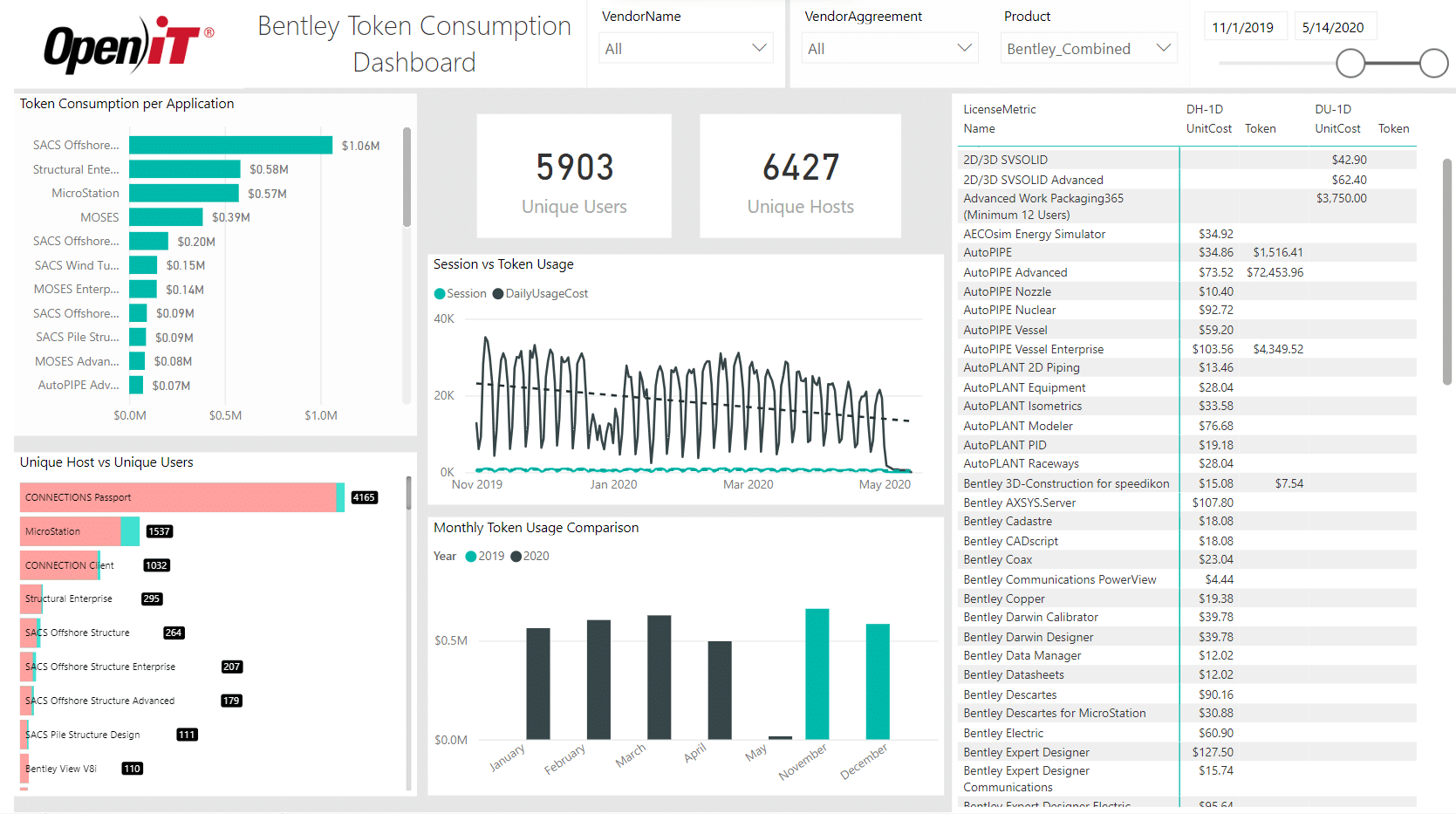Click the 1537 data label
The height and width of the screenshot is (814, 1456).
[160, 531]
